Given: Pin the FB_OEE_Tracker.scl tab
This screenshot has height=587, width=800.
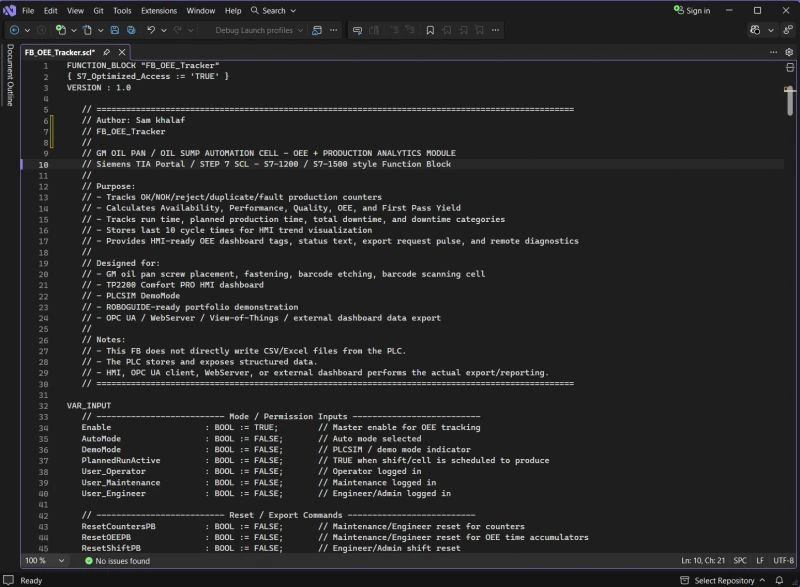Looking at the screenshot, I should [x=106, y=52].
